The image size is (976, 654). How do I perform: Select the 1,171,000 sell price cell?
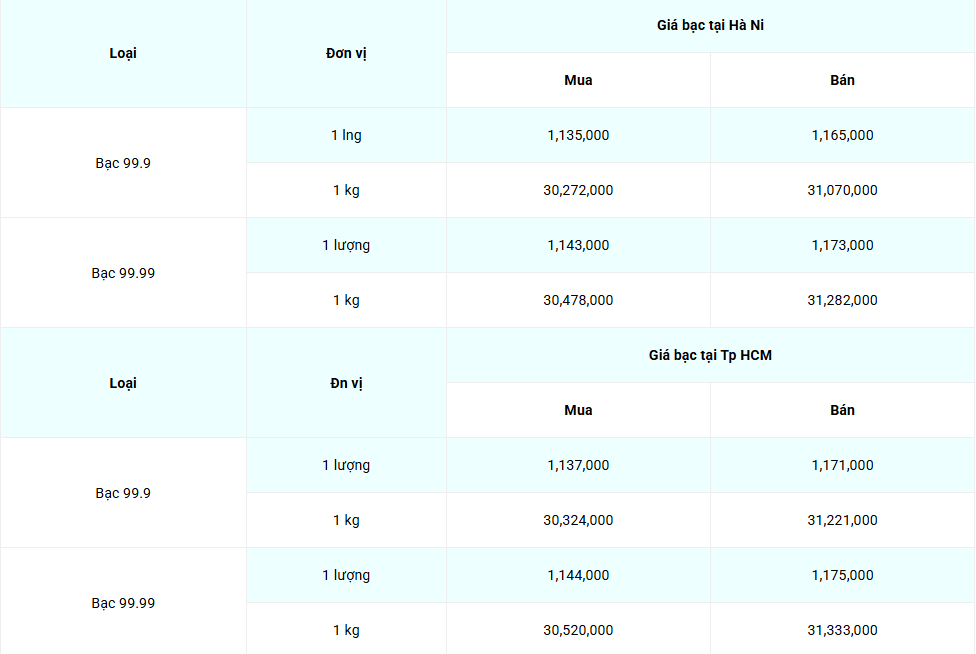point(842,465)
